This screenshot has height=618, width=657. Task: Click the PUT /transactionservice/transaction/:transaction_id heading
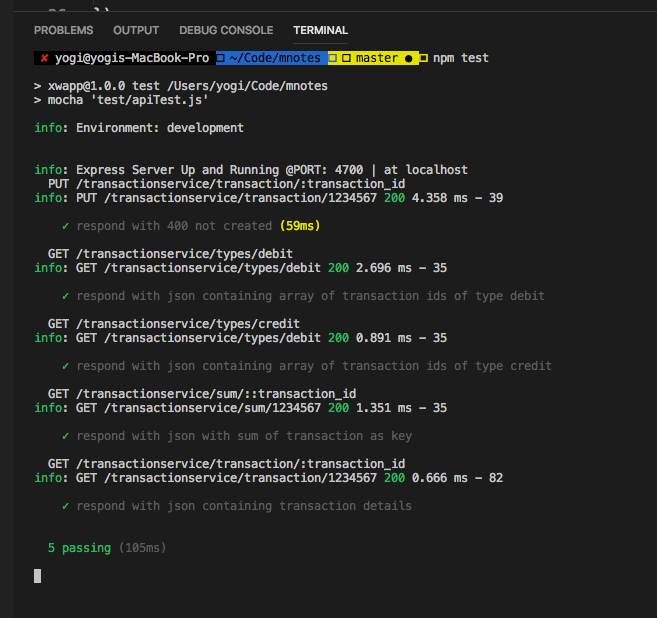point(226,184)
